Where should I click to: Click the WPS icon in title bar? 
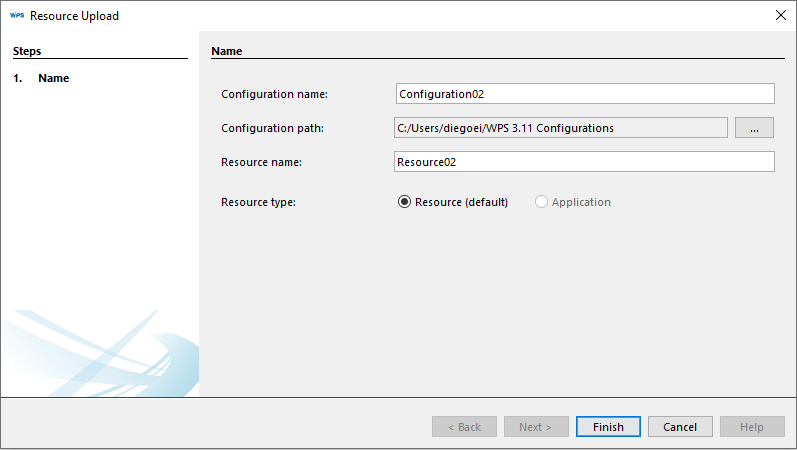click(x=16, y=16)
